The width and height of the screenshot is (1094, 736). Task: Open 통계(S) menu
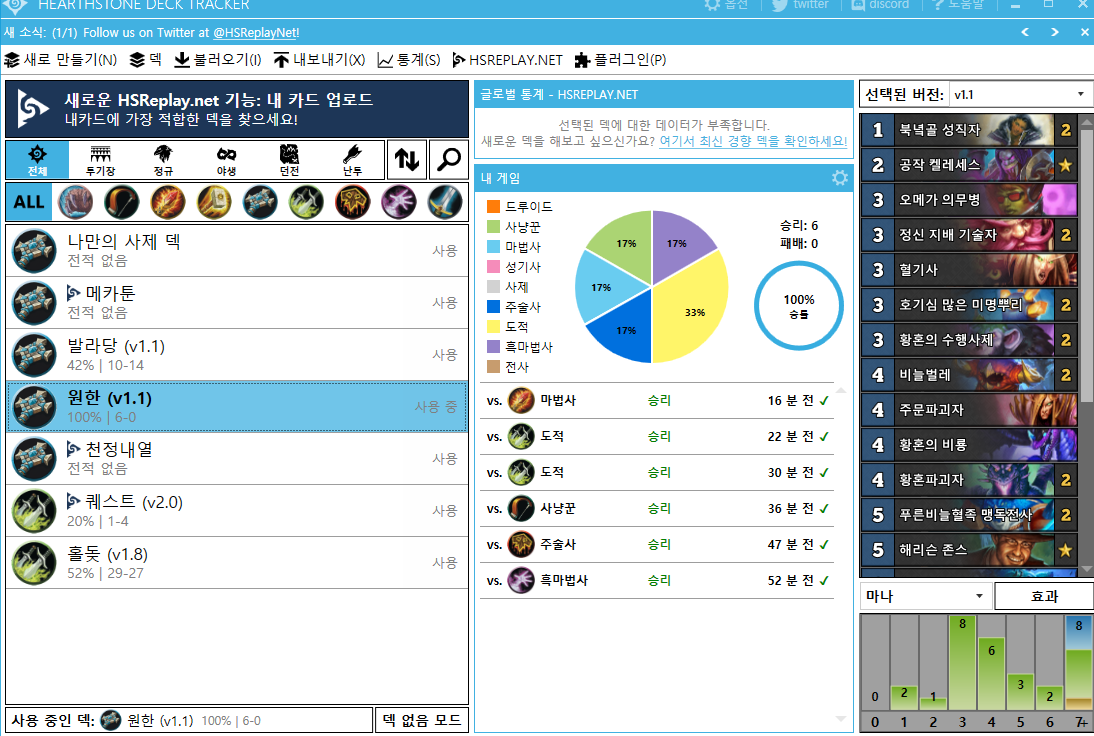pos(409,60)
